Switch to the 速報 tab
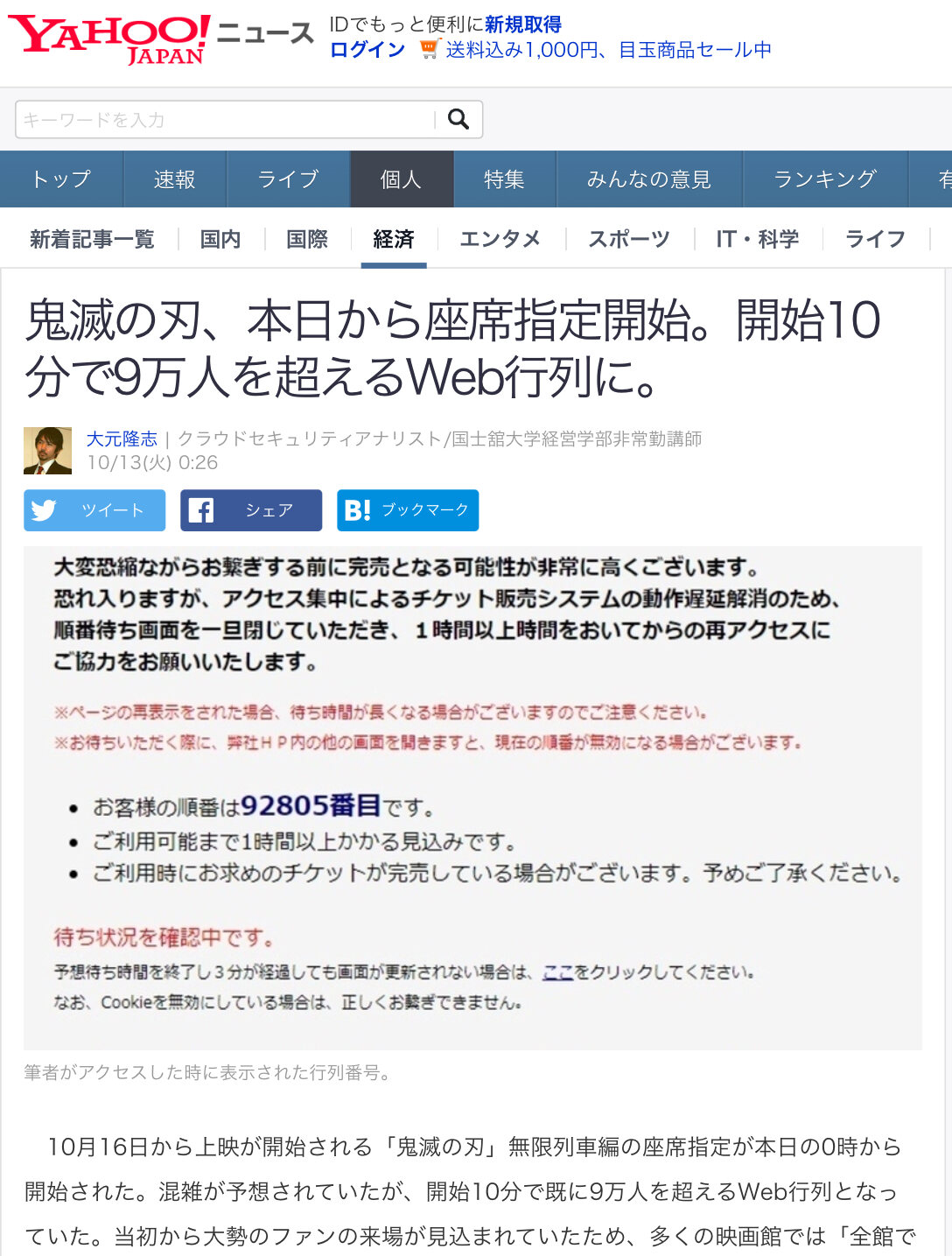The image size is (952, 1256). coord(175,179)
